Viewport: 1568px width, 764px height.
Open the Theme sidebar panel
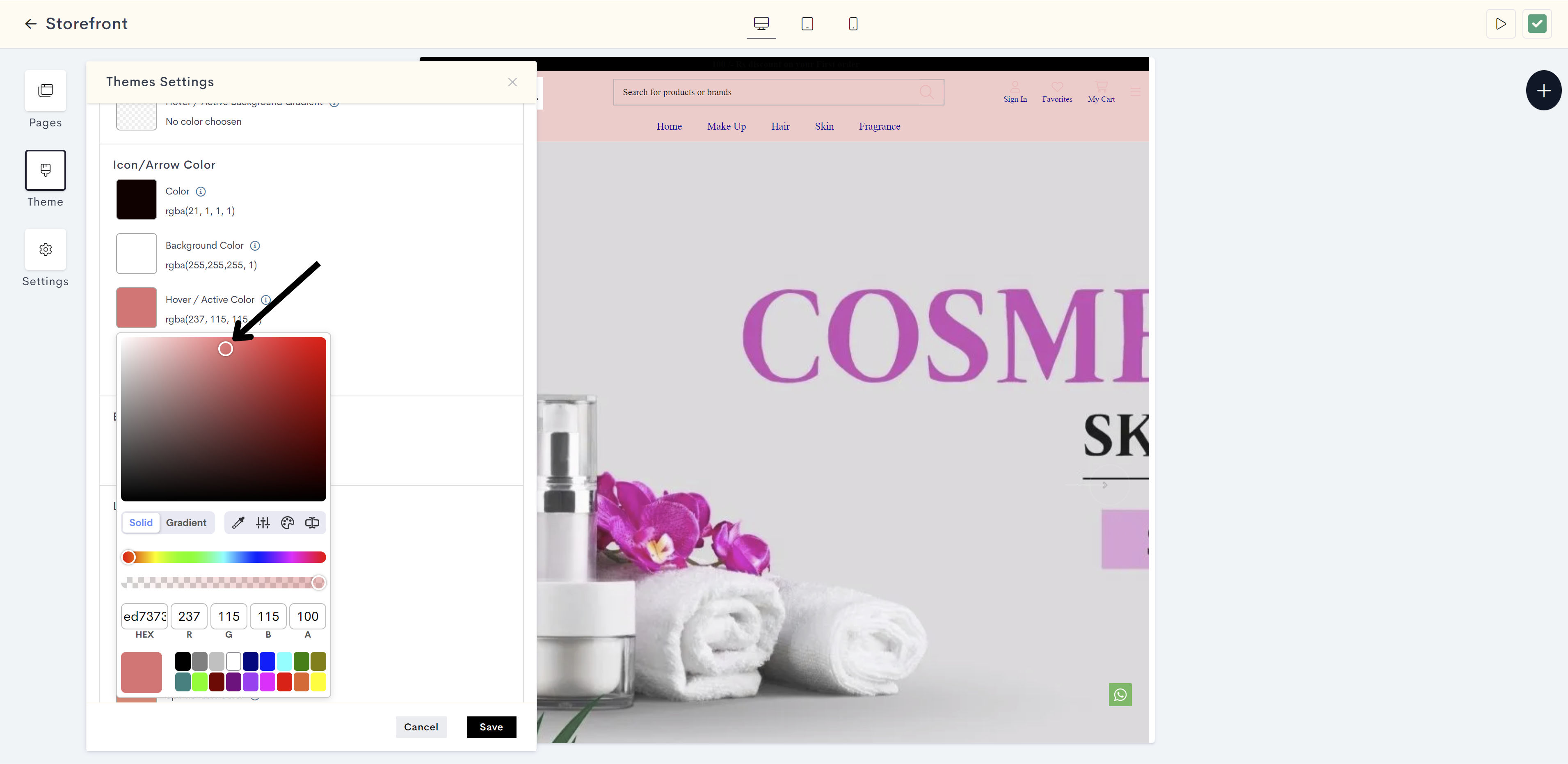point(46,170)
